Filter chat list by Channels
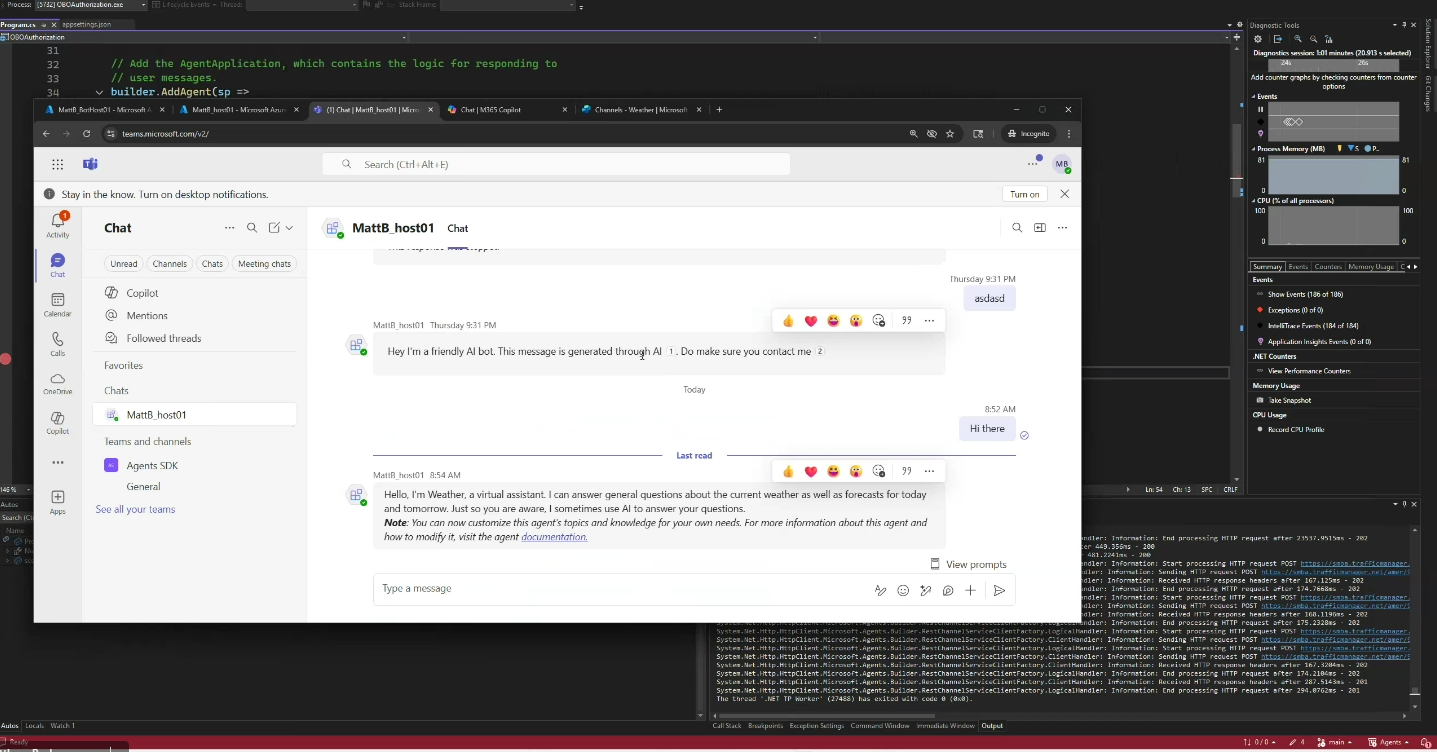 point(170,264)
